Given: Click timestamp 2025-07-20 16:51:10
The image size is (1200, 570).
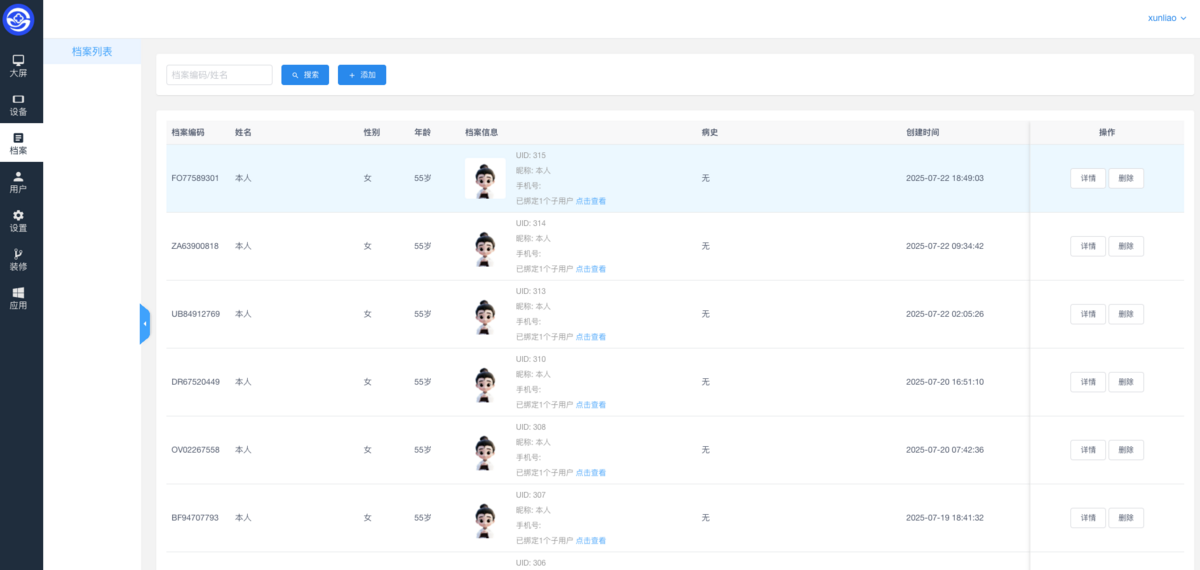Looking at the screenshot, I should [x=945, y=382].
